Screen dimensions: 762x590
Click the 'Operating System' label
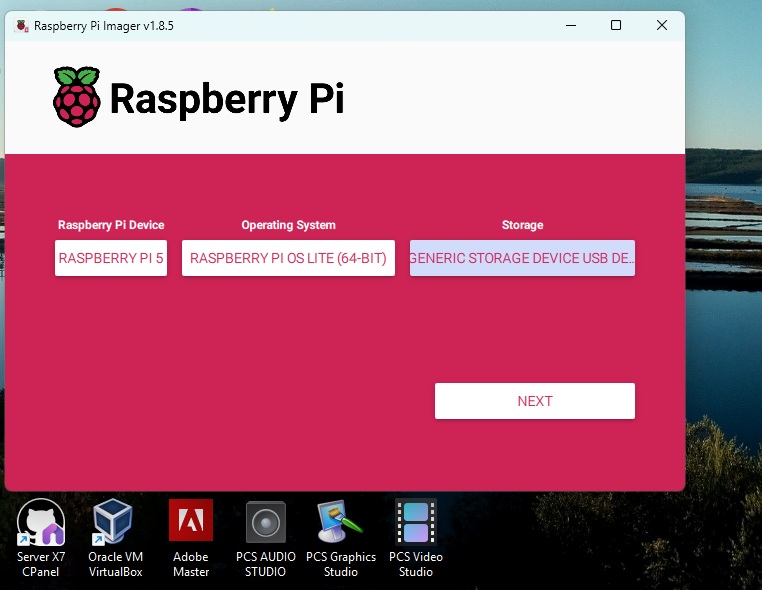288,225
